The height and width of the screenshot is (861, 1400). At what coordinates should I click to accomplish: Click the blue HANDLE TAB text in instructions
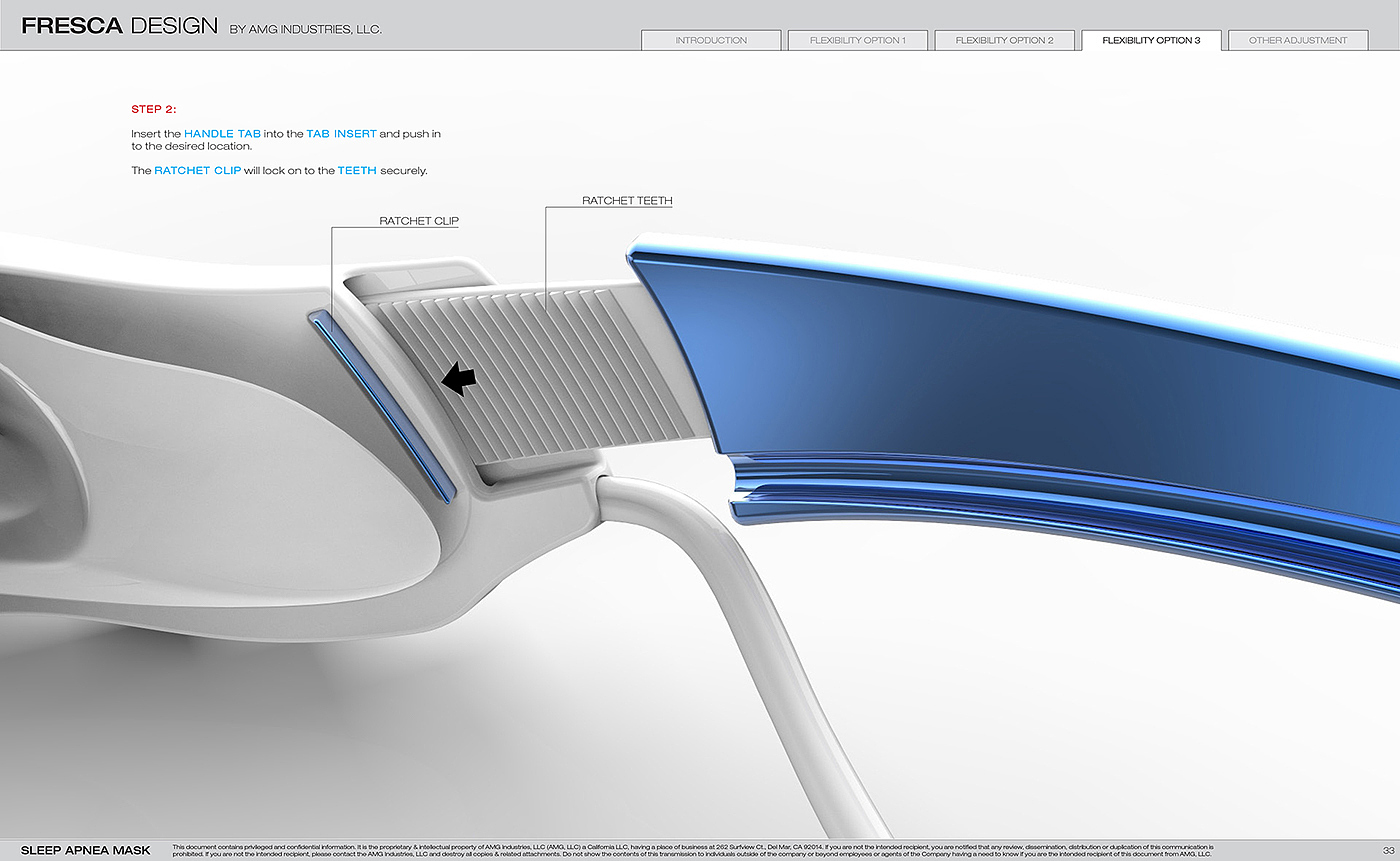tap(222, 134)
